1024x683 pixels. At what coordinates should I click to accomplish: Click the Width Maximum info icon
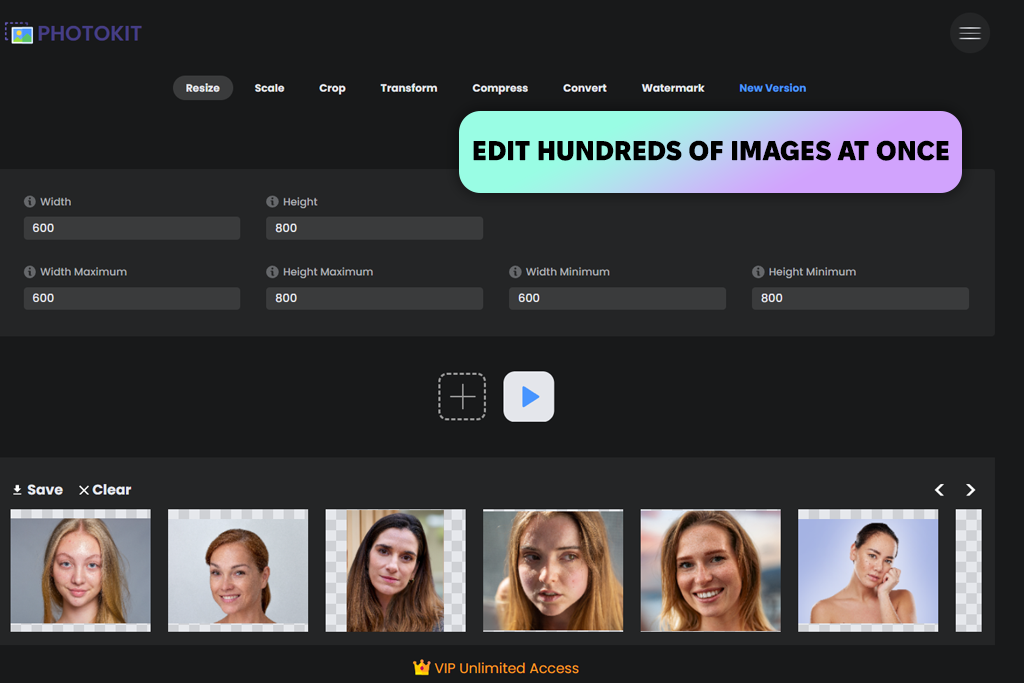[29, 272]
